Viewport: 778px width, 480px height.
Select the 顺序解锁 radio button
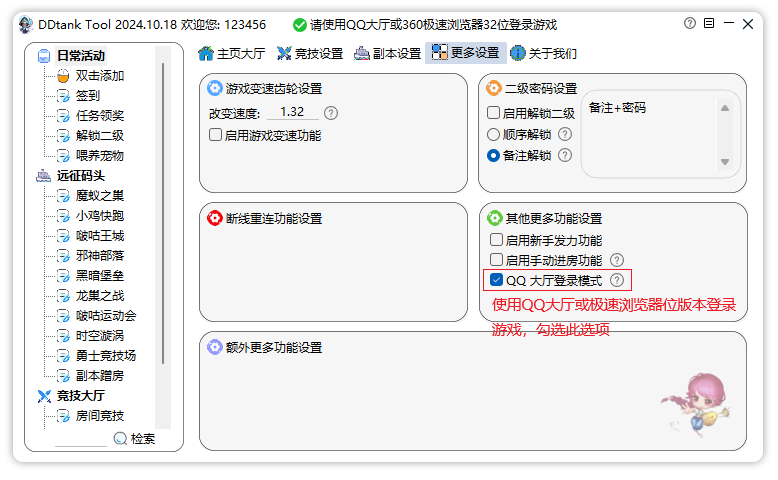click(493, 135)
